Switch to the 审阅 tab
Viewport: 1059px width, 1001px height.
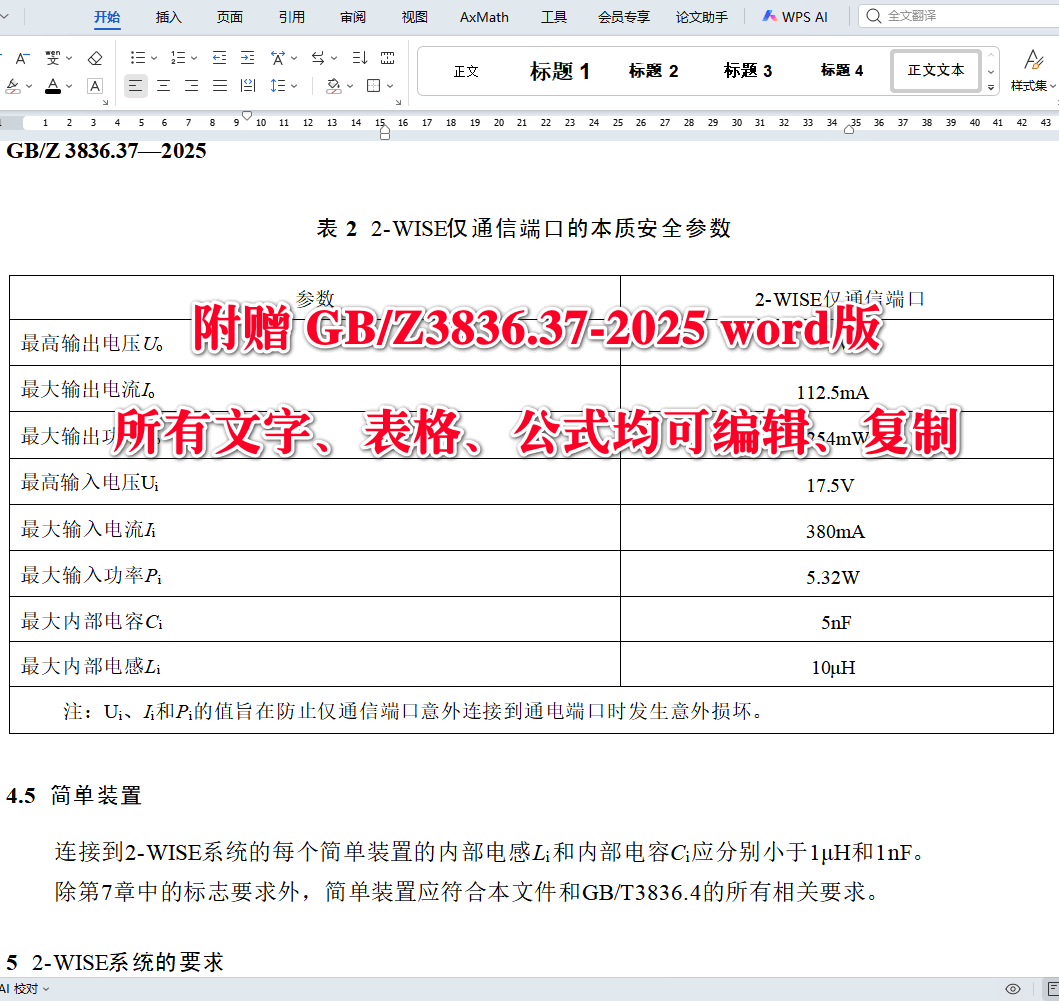pos(353,17)
